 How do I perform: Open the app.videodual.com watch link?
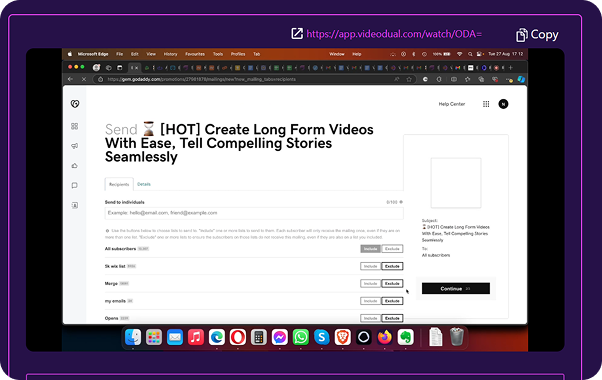point(394,34)
